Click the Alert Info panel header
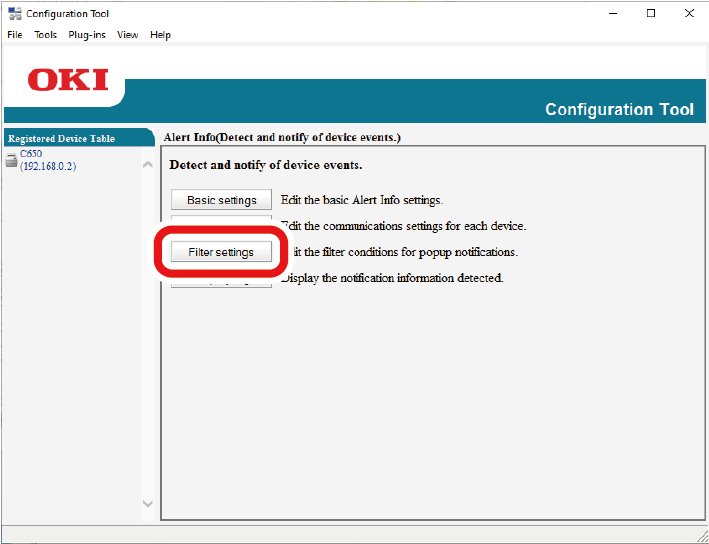The width and height of the screenshot is (709, 544). pos(282,137)
